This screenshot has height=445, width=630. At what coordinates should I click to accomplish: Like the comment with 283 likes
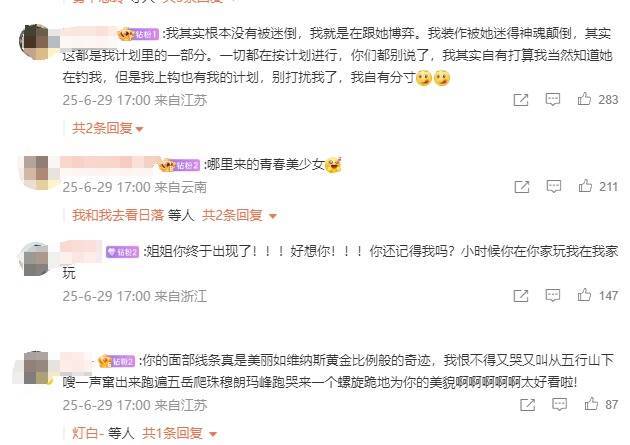(x=584, y=99)
